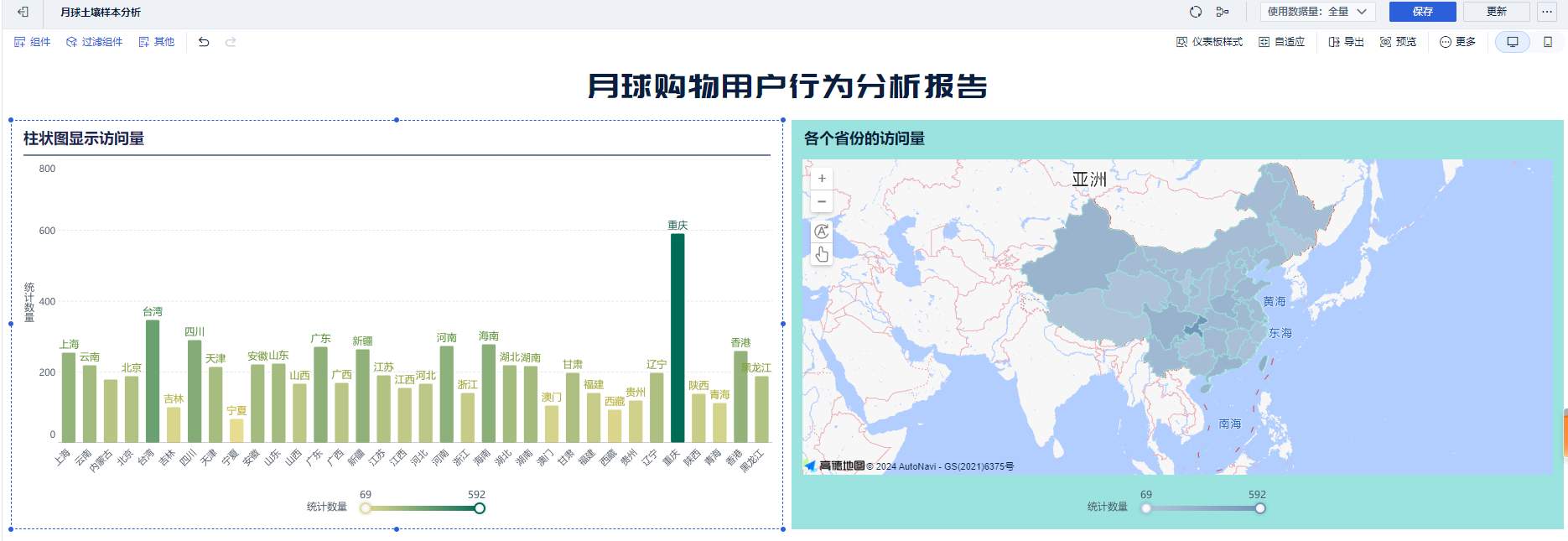Click bar chart legend left slider handle 69

[366, 508]
